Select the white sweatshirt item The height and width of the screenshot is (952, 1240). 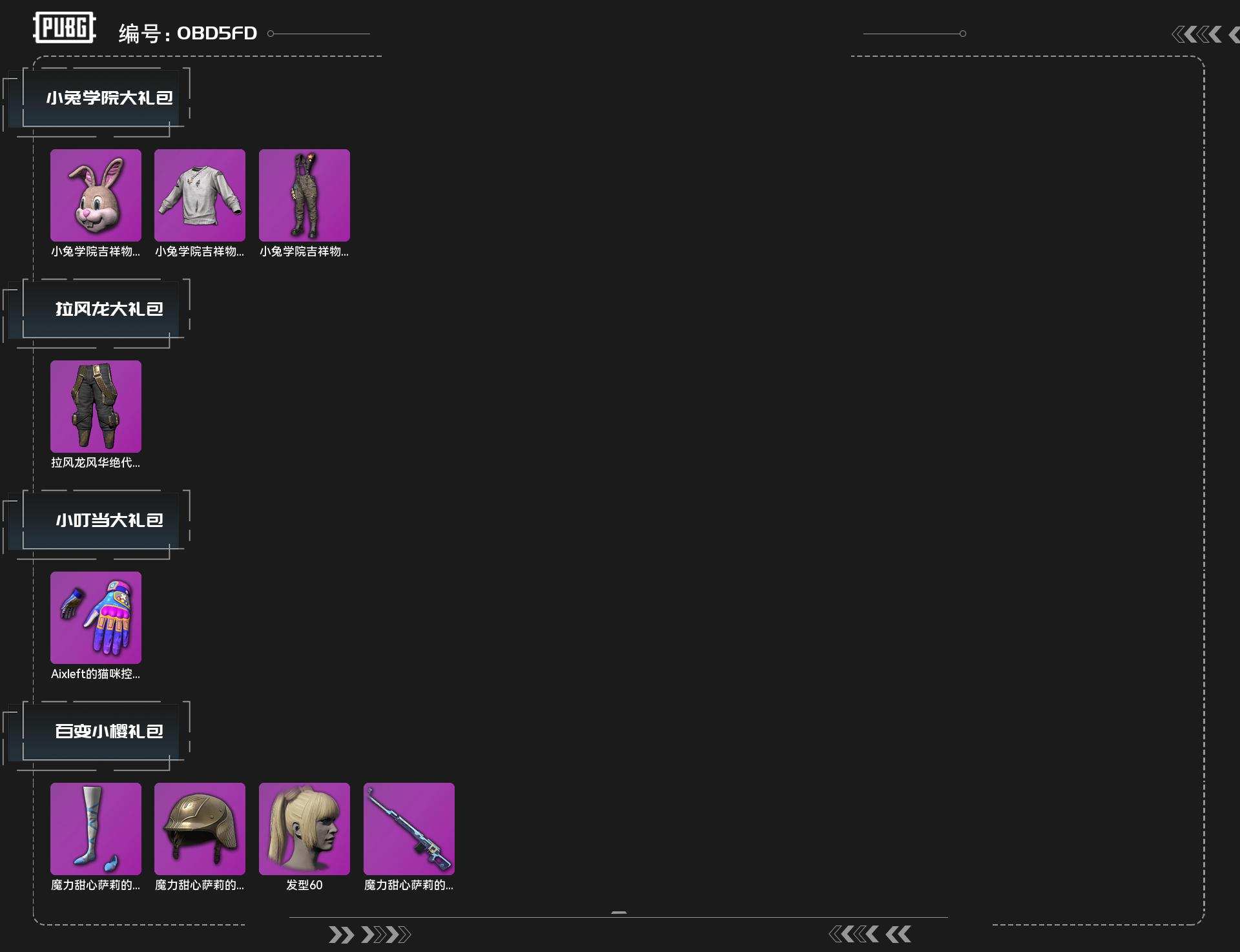coord(200,195)
